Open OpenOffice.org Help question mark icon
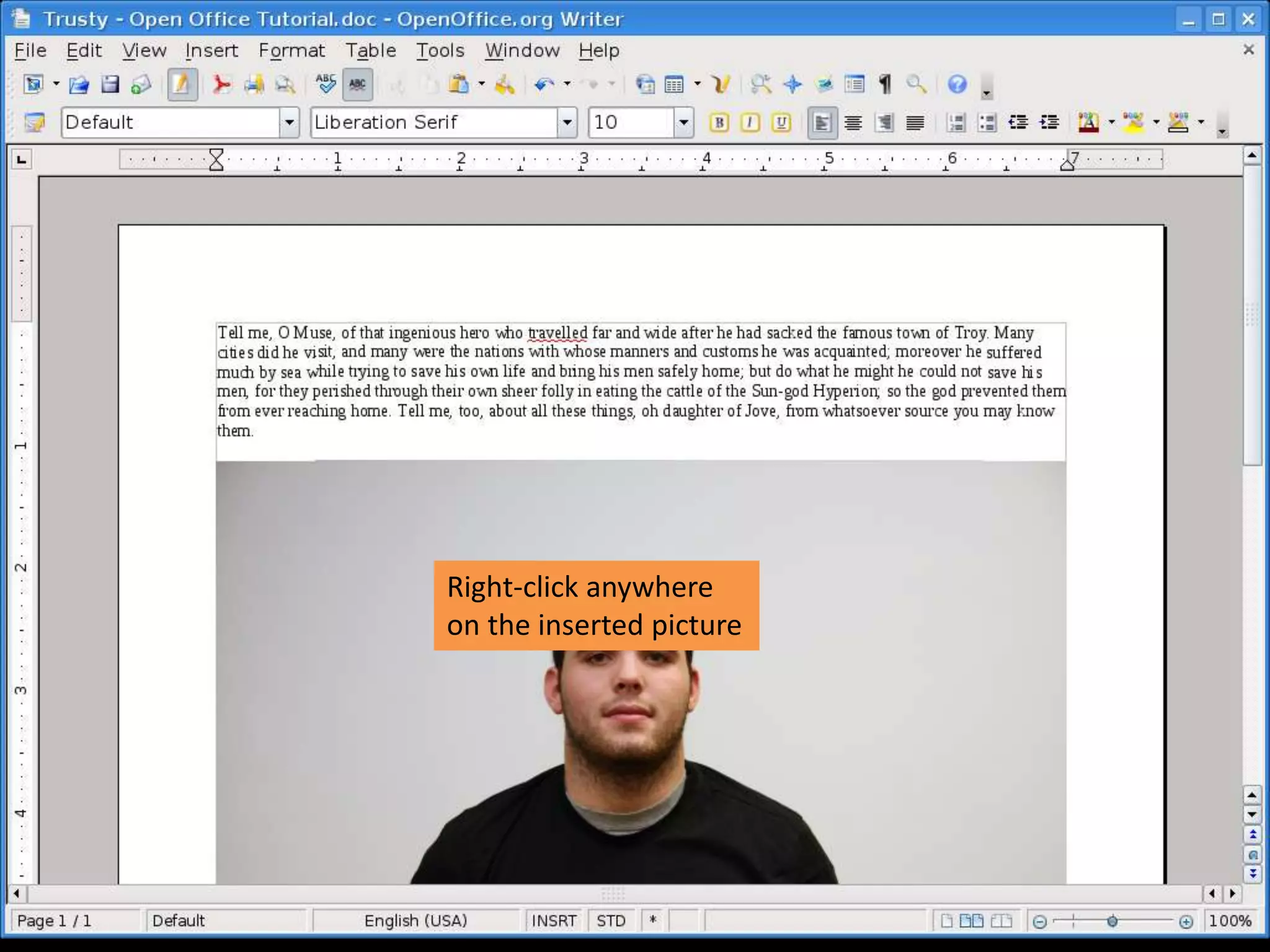This screenshot has width=1270, height=952. point(957,84)
